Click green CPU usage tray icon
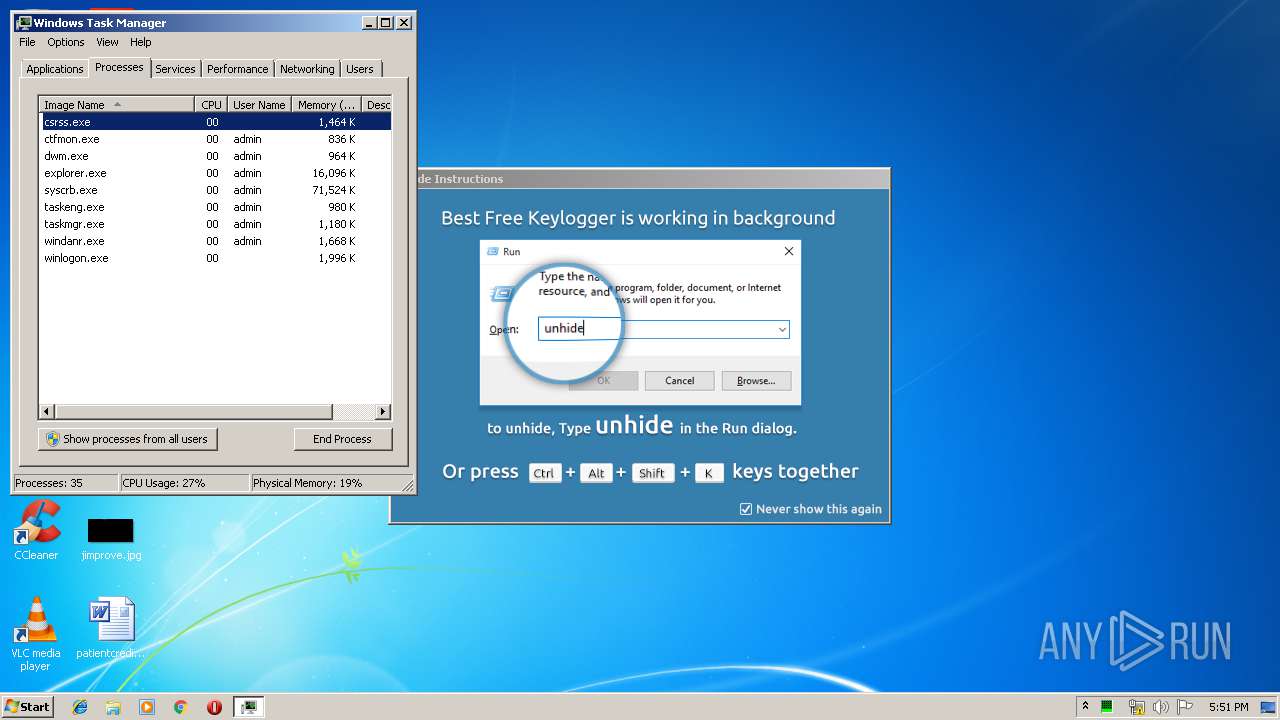 click(1107, 707)
